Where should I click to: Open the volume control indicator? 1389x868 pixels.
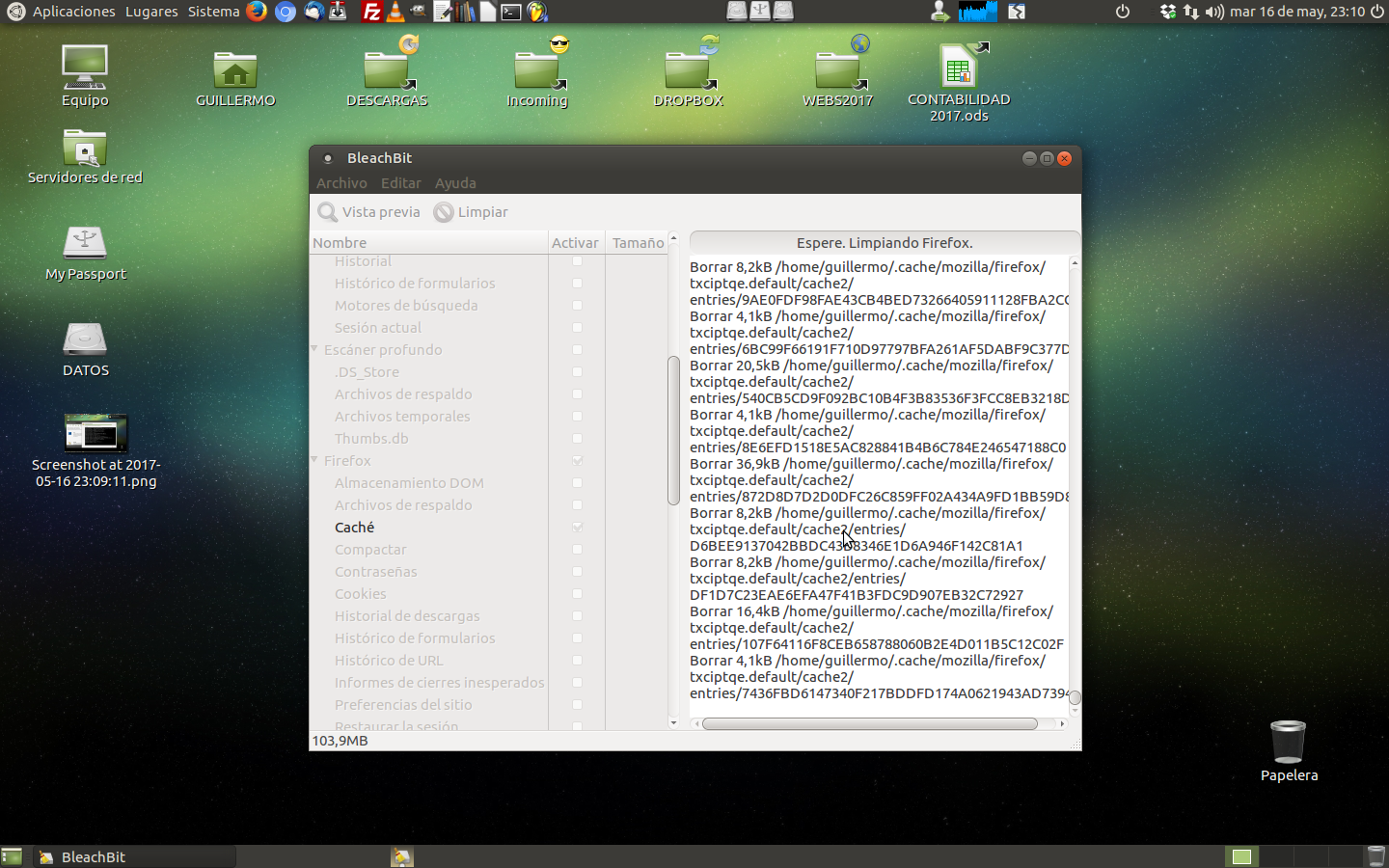pyautogui.click(x=1214, y=12)
